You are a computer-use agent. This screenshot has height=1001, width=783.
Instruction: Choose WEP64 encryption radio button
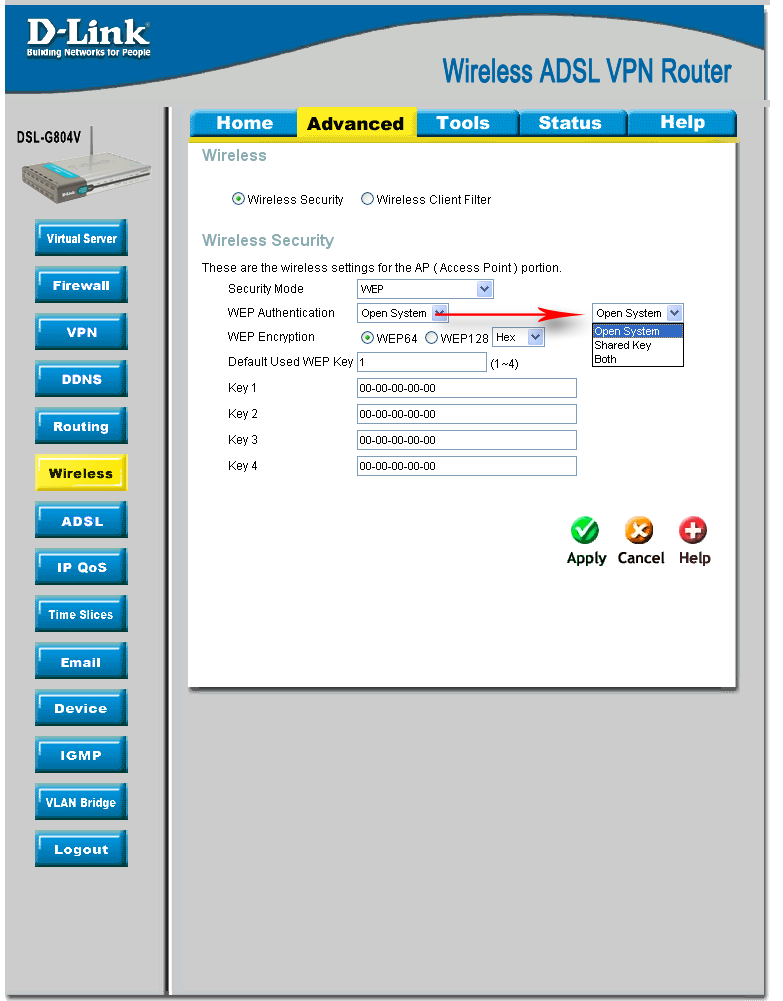coord(367,338)
